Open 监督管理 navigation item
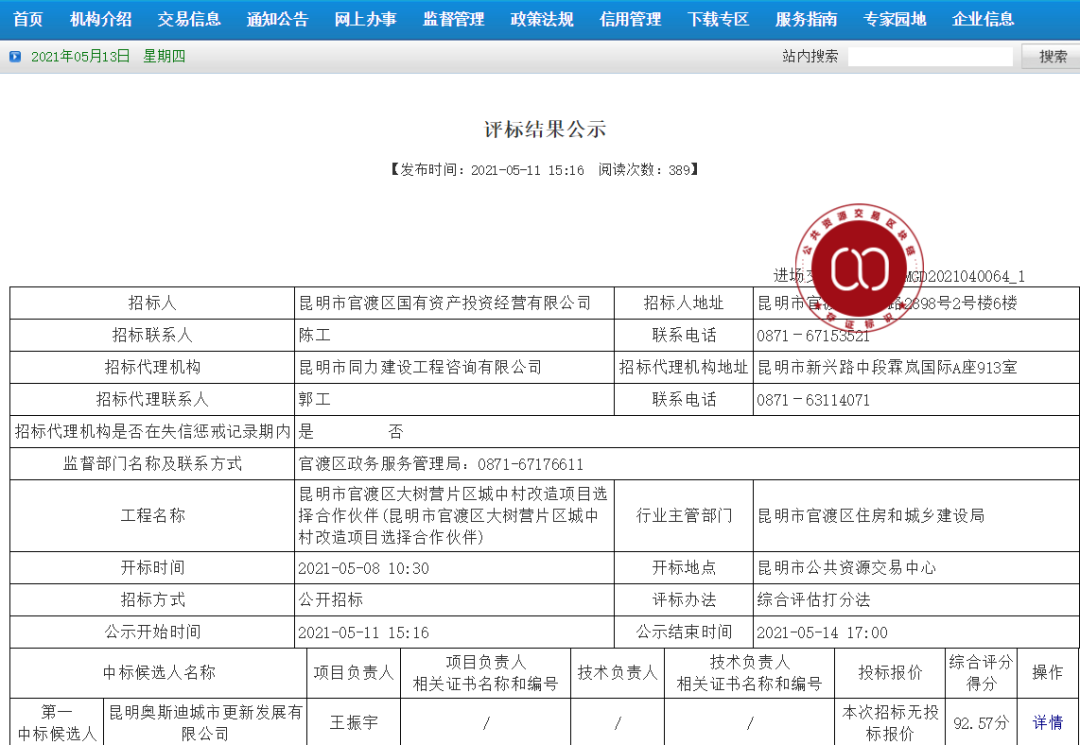1080x745 pixels. (x=453, y=19)
